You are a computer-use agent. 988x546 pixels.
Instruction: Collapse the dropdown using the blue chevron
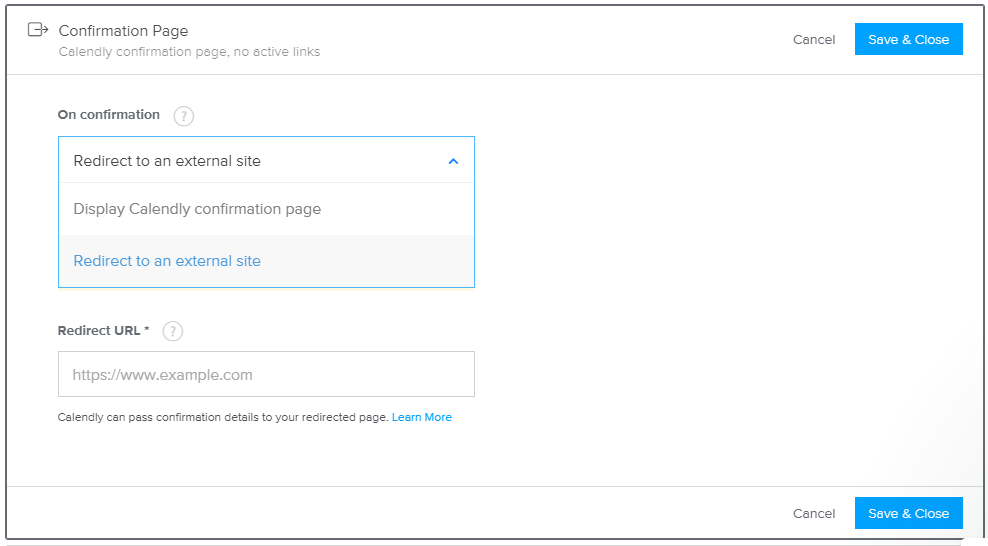pyautogui.click(x=453, y=161)
